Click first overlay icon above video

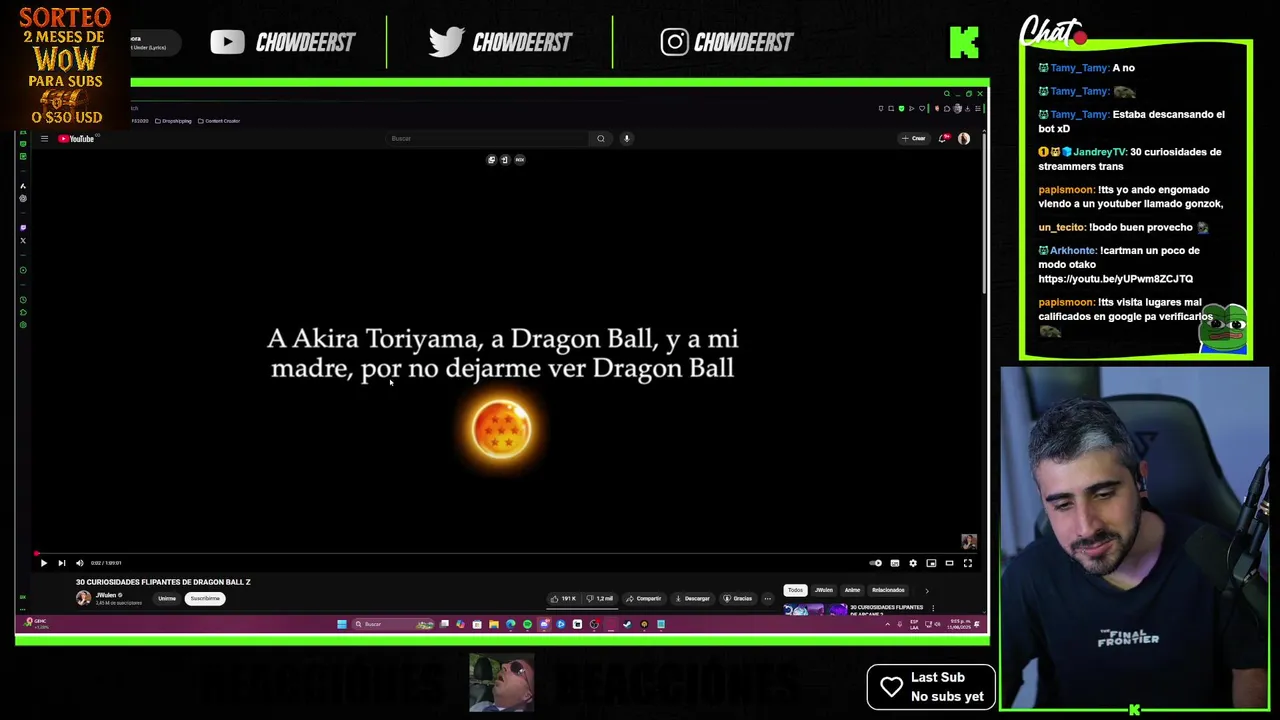pos(491,160)
